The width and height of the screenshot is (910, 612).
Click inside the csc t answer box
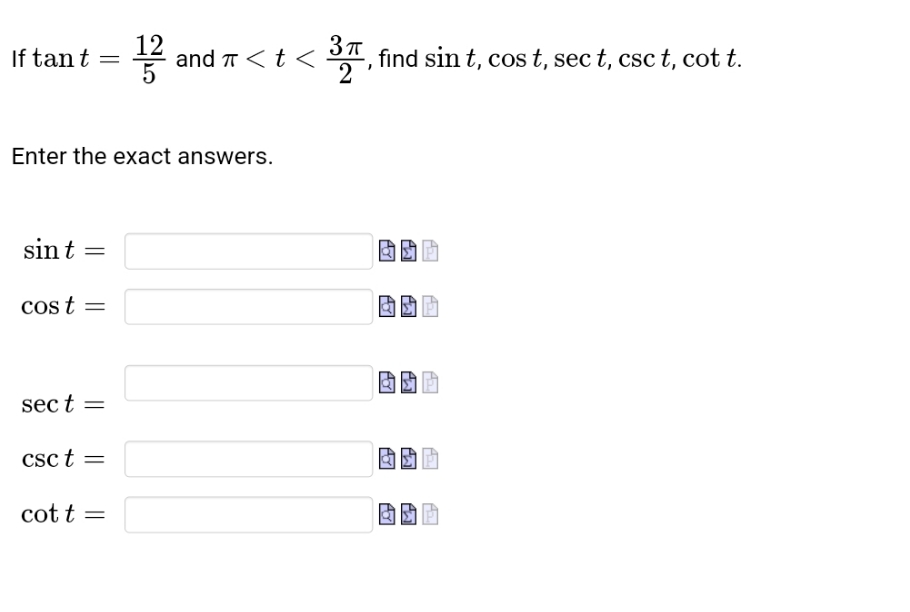pyautogui.click(x=248, y=459)
